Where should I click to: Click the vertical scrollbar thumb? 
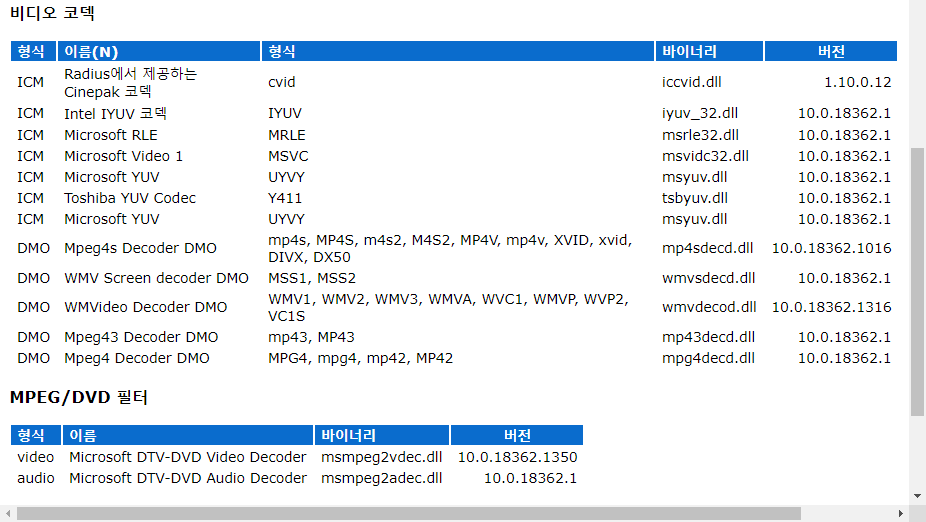[x=917, y=282]
